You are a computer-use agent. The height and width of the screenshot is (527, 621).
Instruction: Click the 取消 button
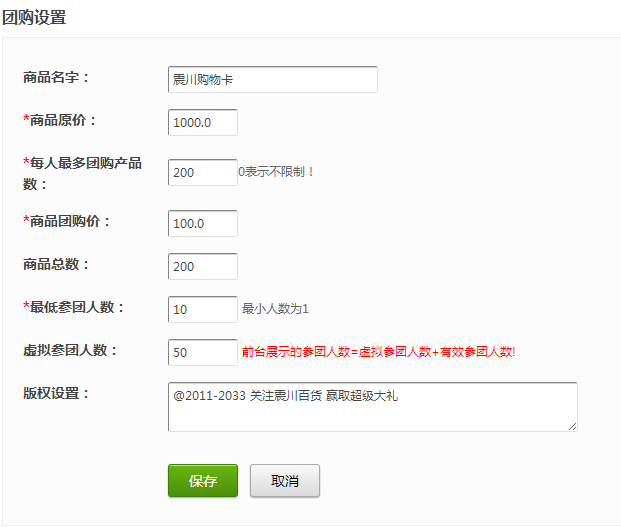coord(285,481)
